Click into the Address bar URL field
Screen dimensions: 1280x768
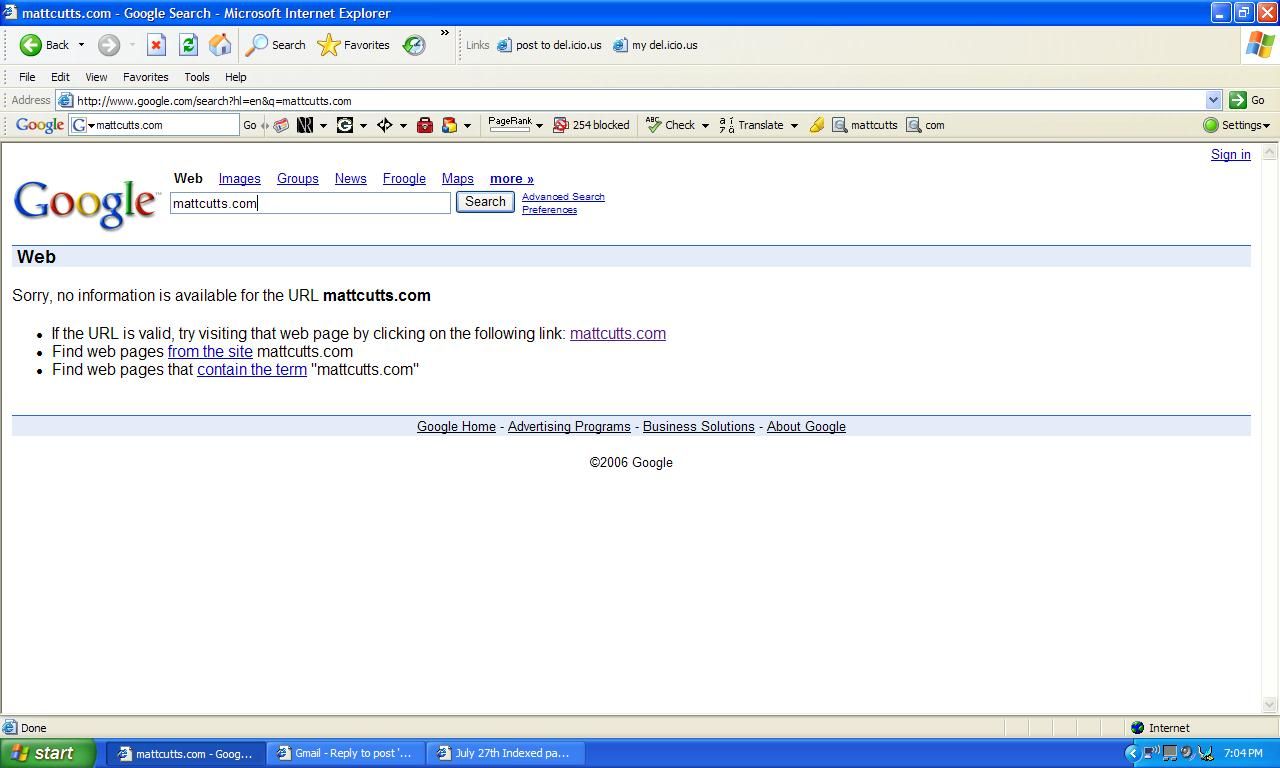640,100
